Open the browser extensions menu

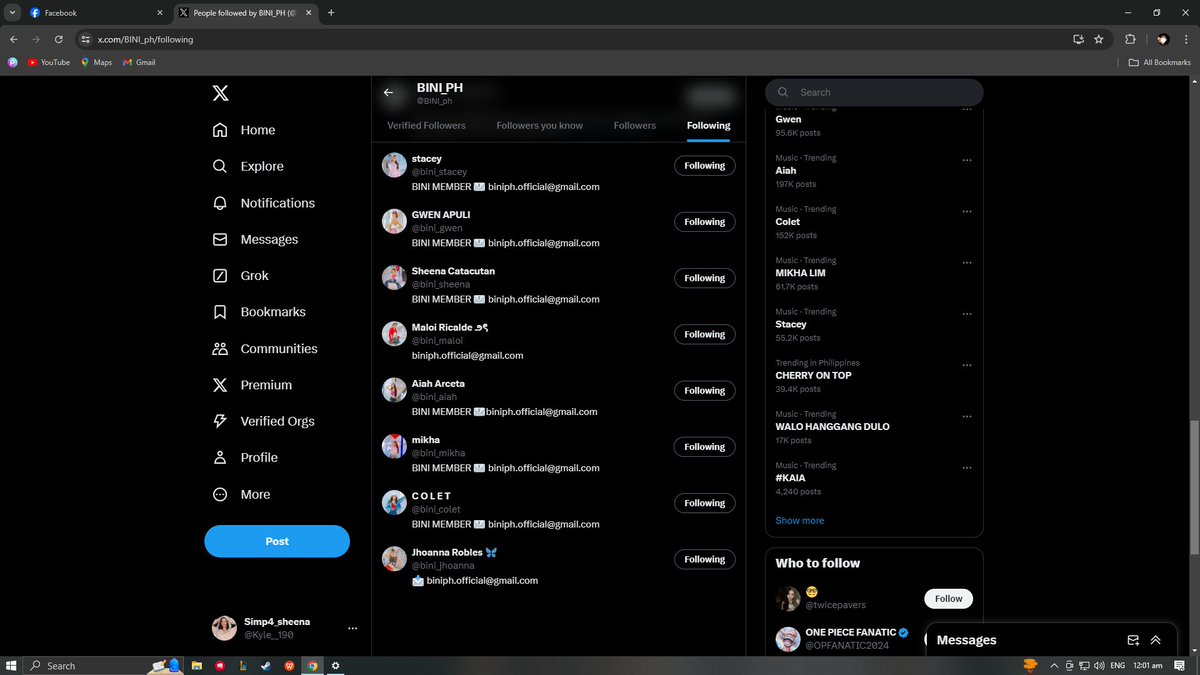(1130, 39)
